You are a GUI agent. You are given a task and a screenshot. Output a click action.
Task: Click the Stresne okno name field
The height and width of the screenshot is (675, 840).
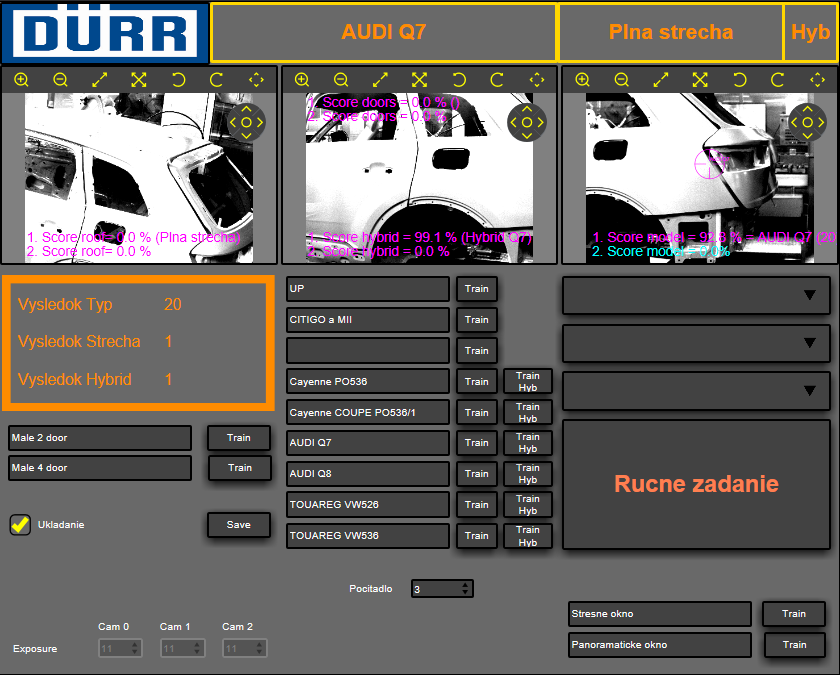(660, 614)
